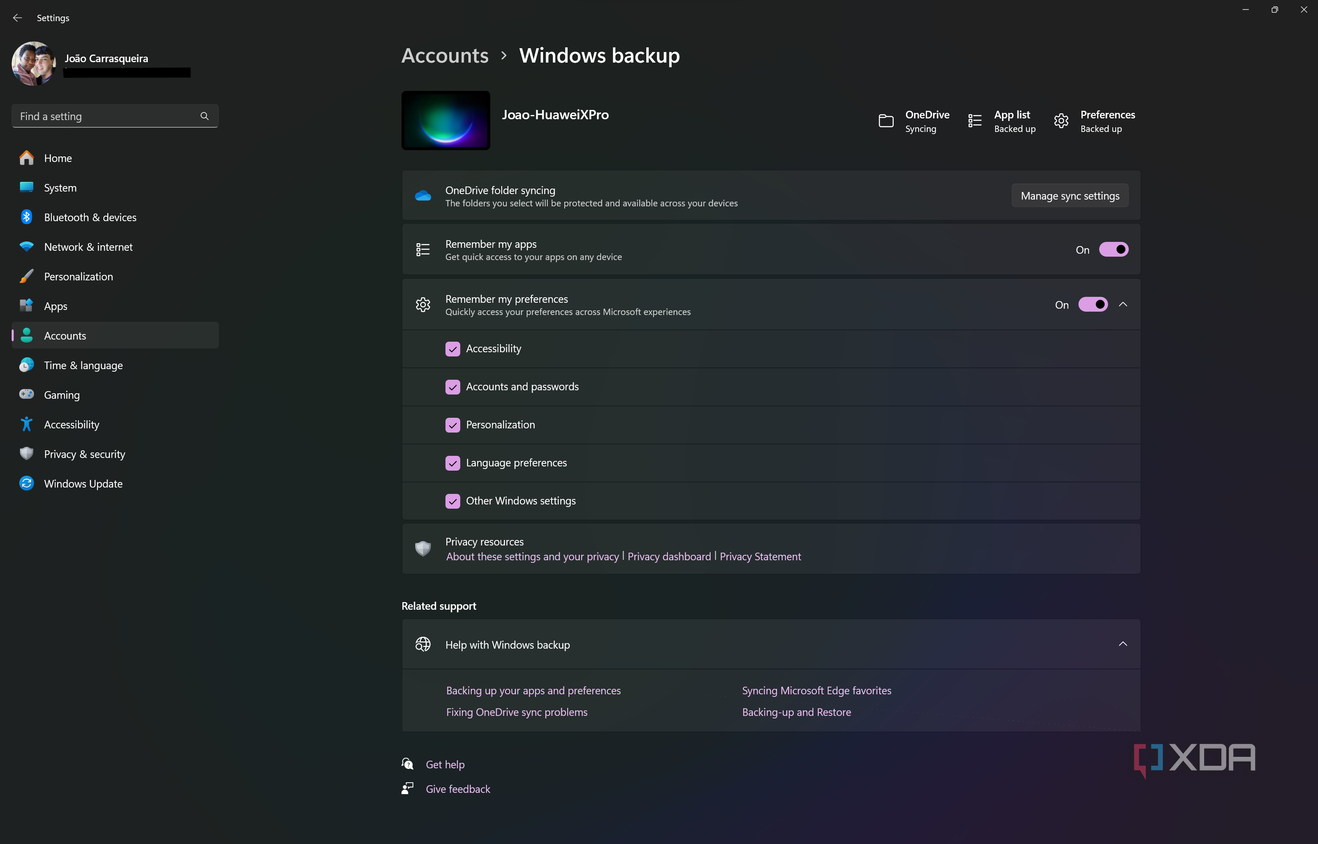Open About these settings and your privacy link
This screenshot has height=844, width=1318.
pyautogui.click(x=532, y=557)
